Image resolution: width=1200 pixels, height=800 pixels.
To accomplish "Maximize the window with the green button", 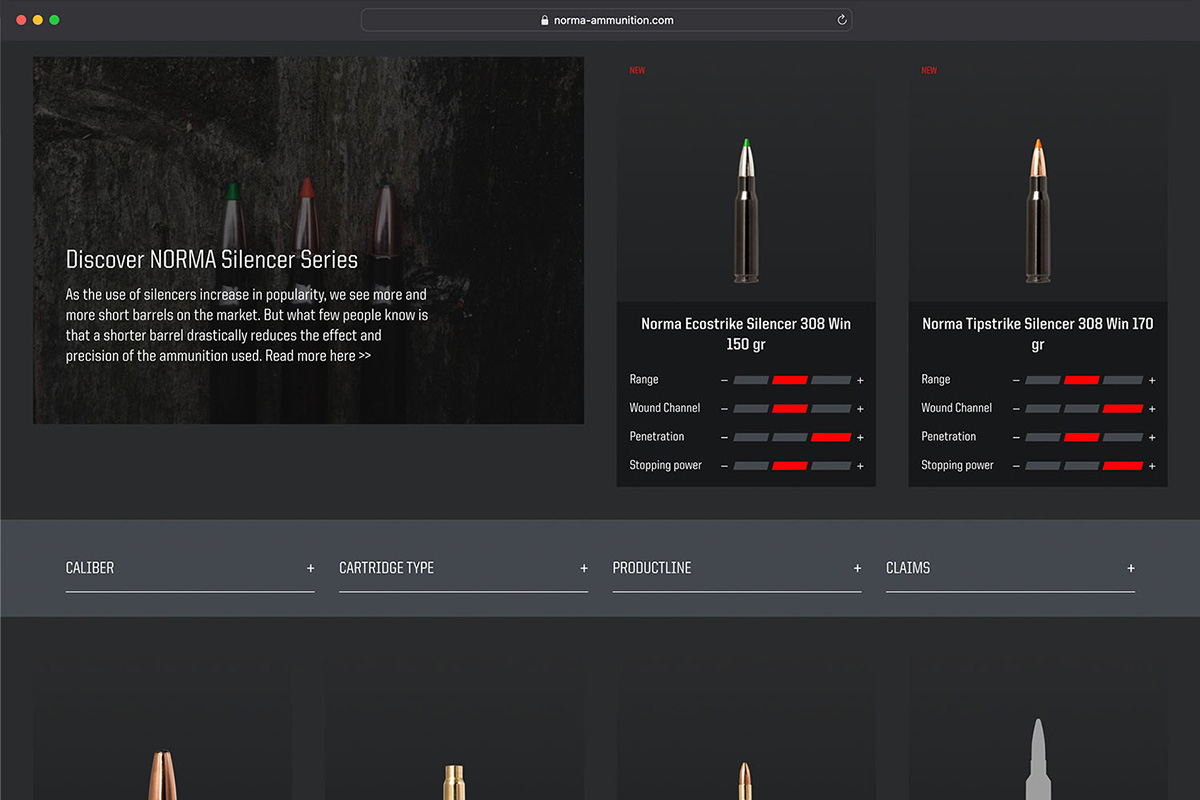I will coord(55,20).
